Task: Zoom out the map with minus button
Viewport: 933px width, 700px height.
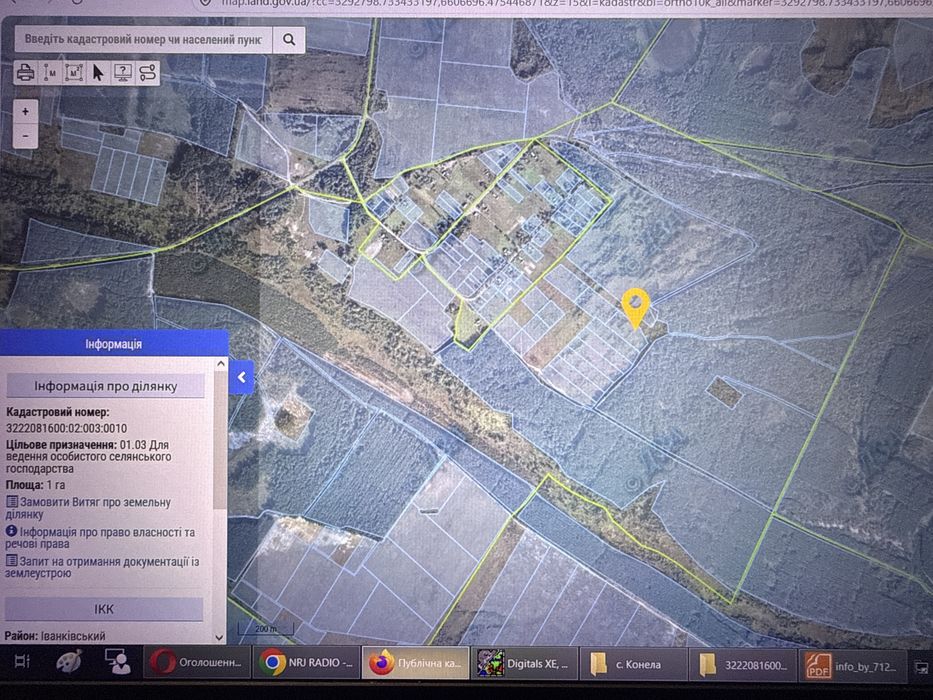Action: 26,136
